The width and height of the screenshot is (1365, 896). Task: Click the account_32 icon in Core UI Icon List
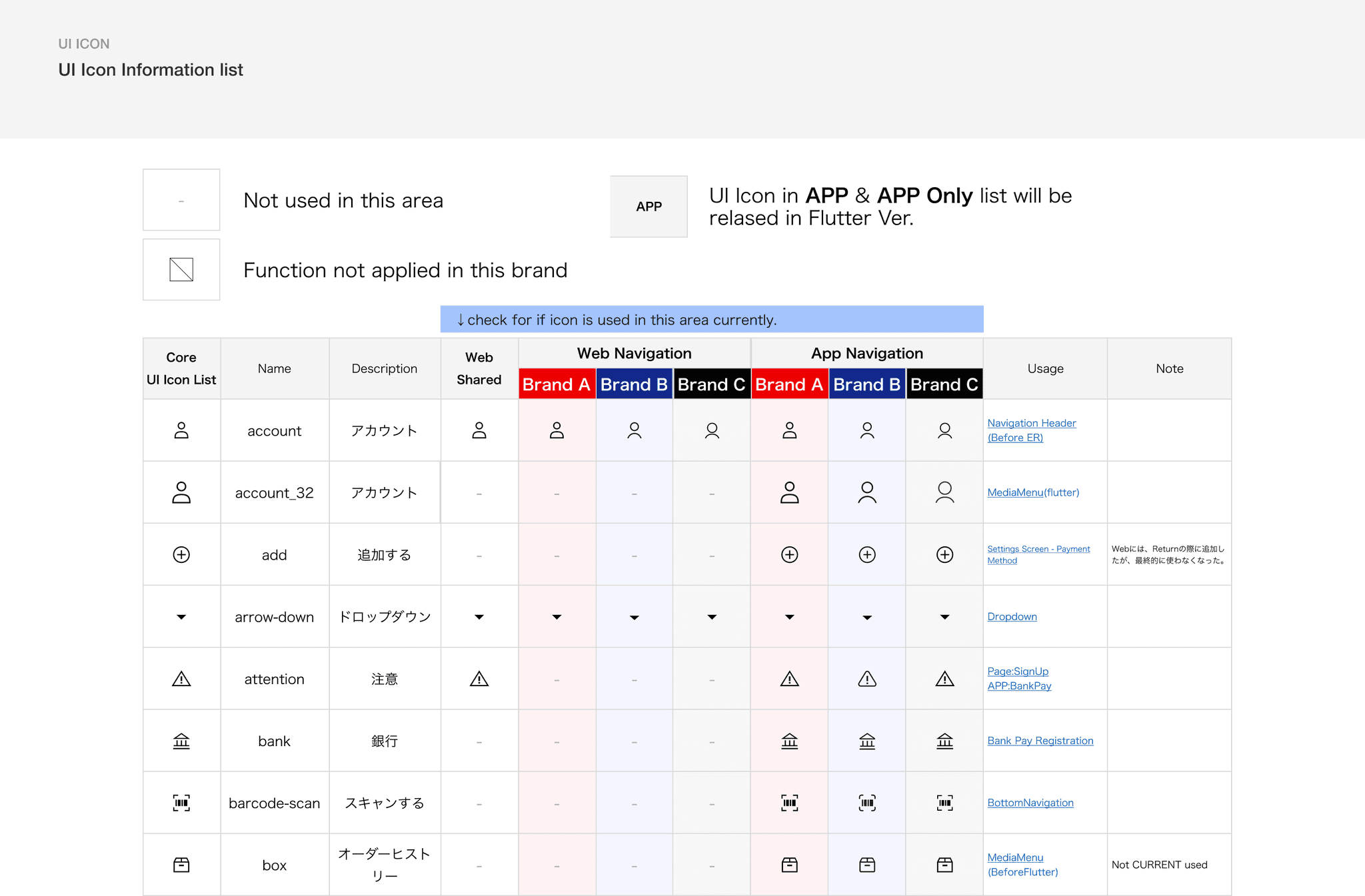[181, 492]
